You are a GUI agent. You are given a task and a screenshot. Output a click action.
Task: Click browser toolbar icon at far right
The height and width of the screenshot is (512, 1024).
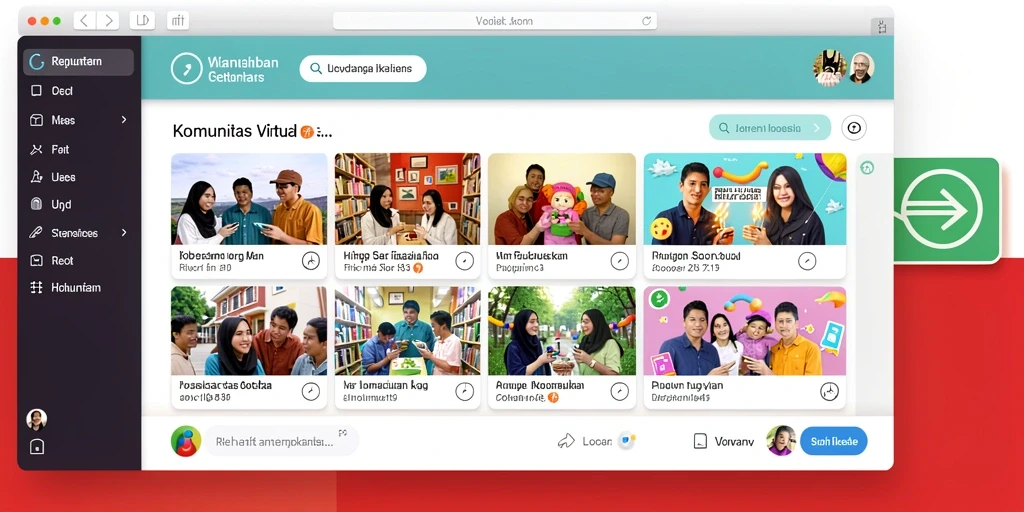[882, 27]
